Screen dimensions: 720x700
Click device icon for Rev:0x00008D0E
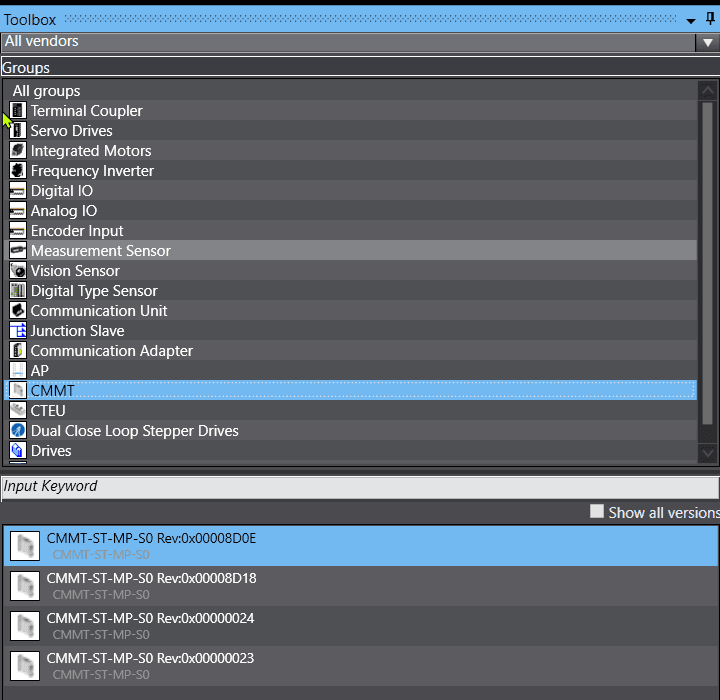point(25,546)
